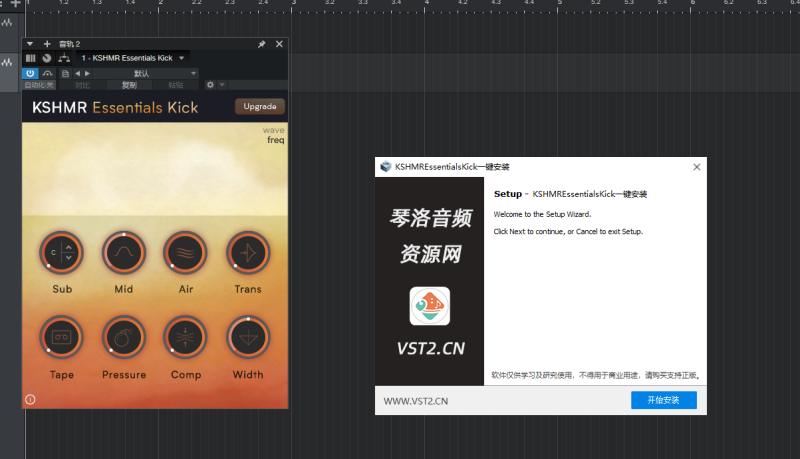Click the Width knob icon
The image size is (800, 459).
click(x=248, y=339)
